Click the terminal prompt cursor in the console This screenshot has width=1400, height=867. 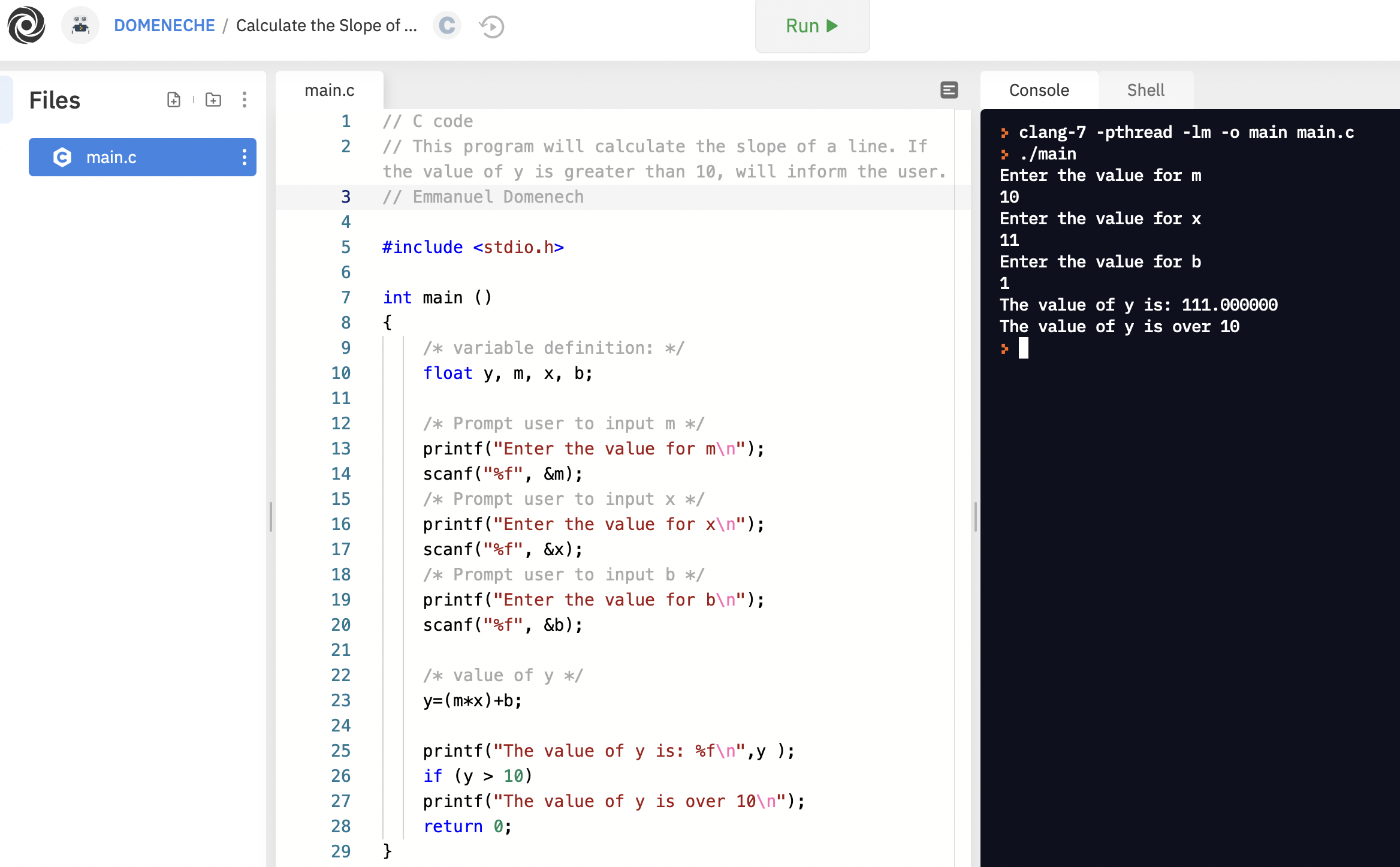(x=1024, y=348)
